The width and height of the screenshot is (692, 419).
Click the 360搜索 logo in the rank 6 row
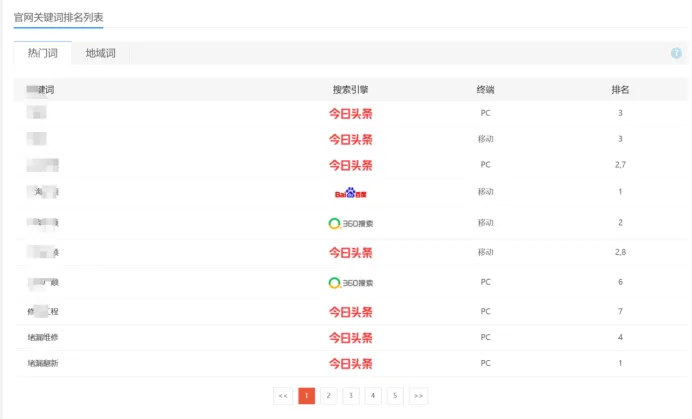[350, 283]
